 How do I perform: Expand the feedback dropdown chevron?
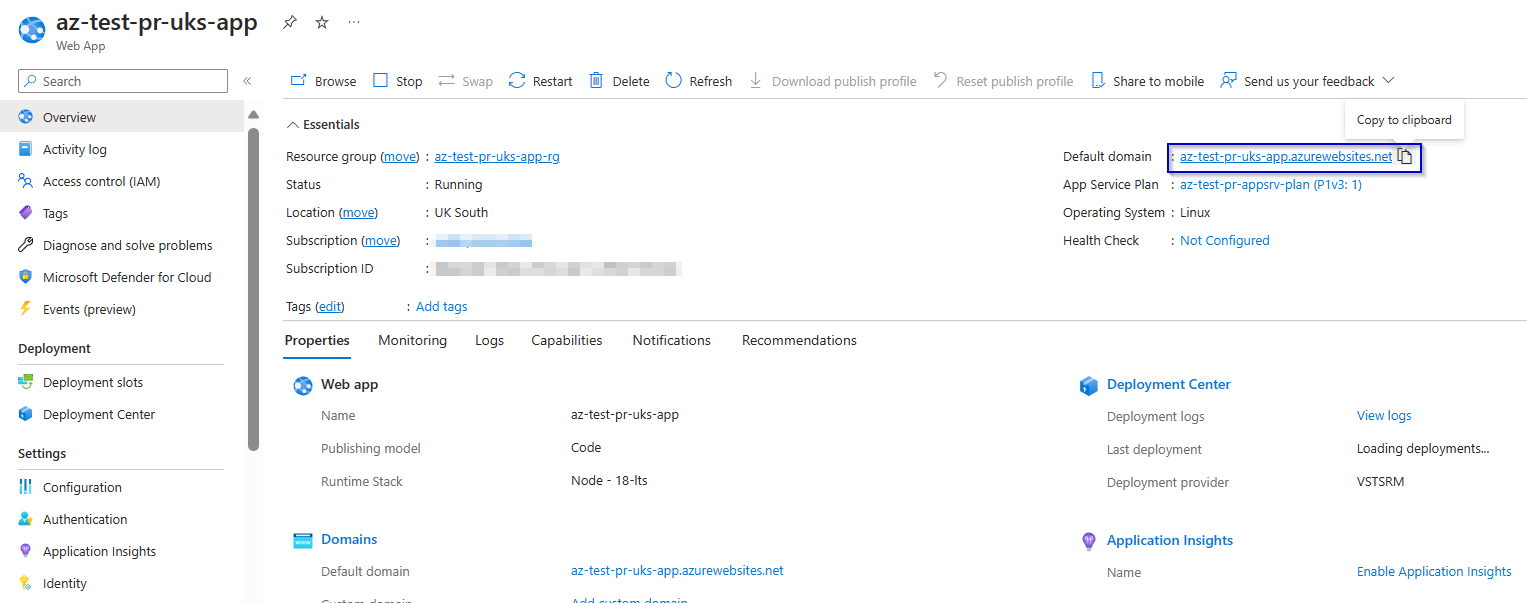click(1388, 81)
